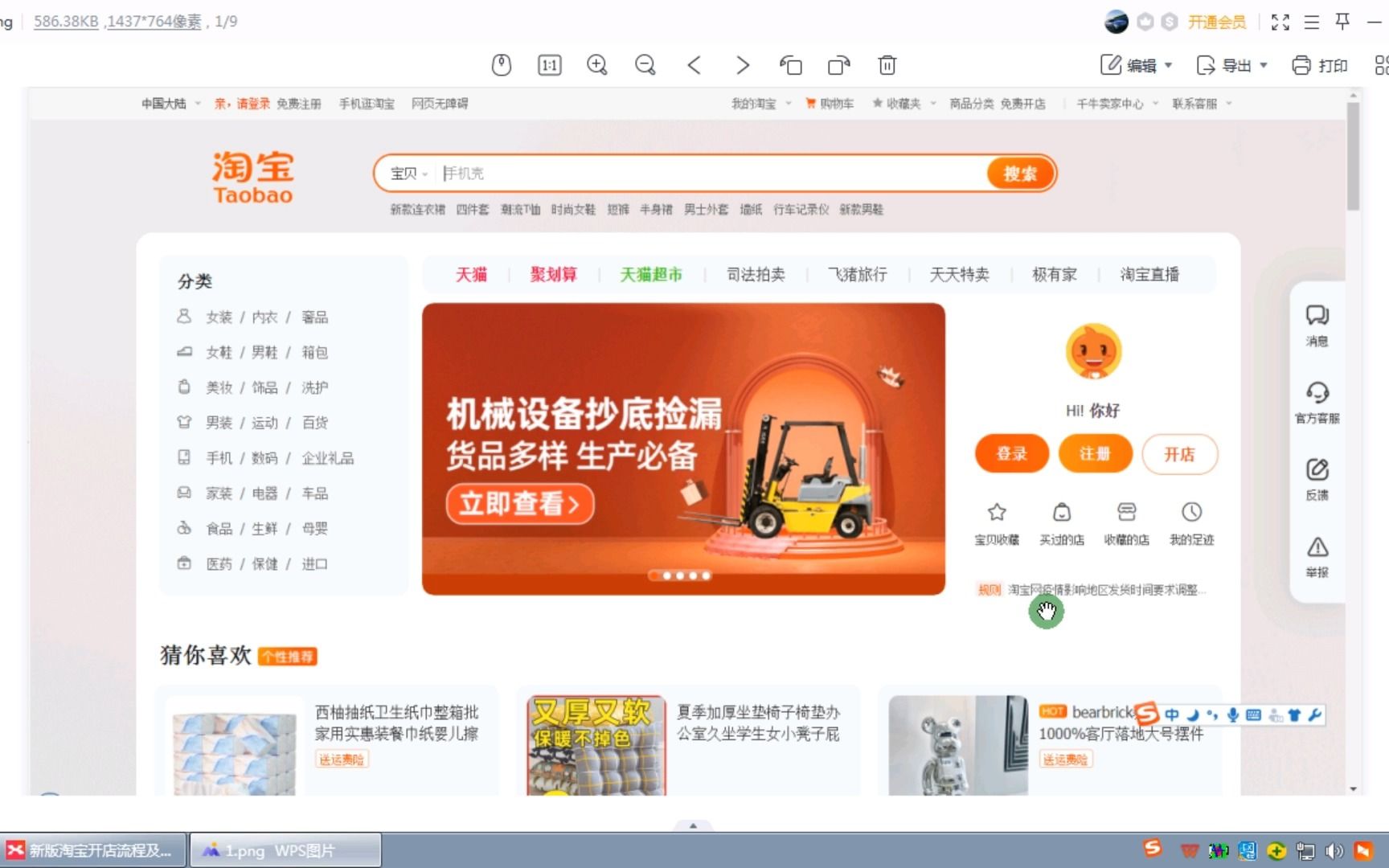This screenshot has height=868, width=1389.
Task: Enter fullscreen view mode
Action: [1280, 22]
